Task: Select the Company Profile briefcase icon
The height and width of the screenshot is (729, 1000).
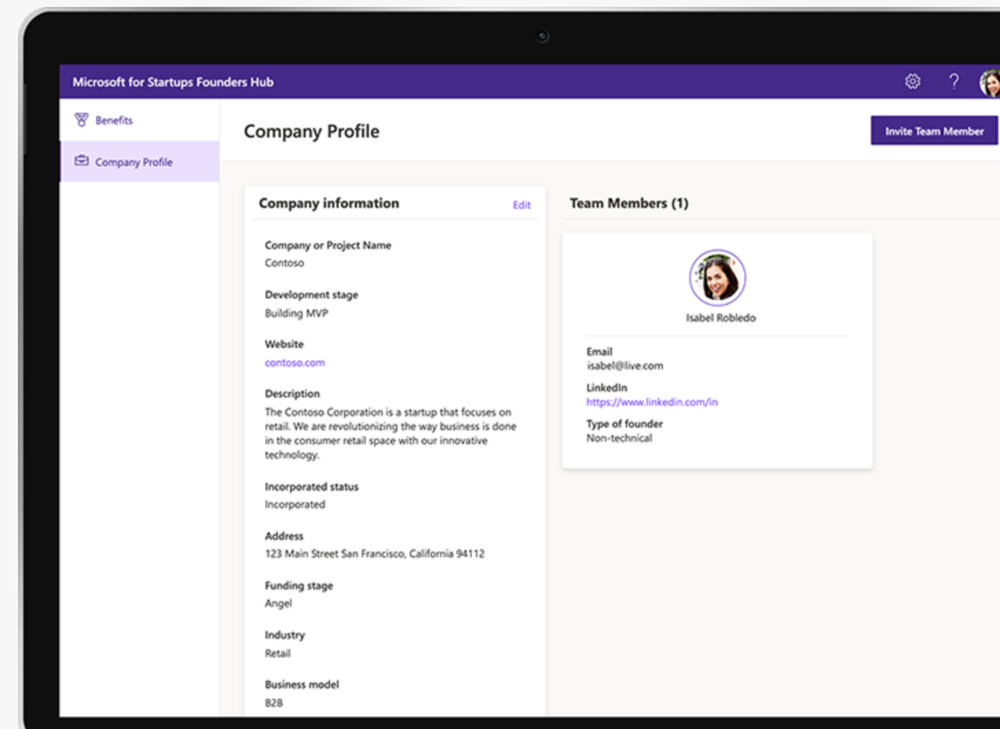Action: tap(81, 161)
